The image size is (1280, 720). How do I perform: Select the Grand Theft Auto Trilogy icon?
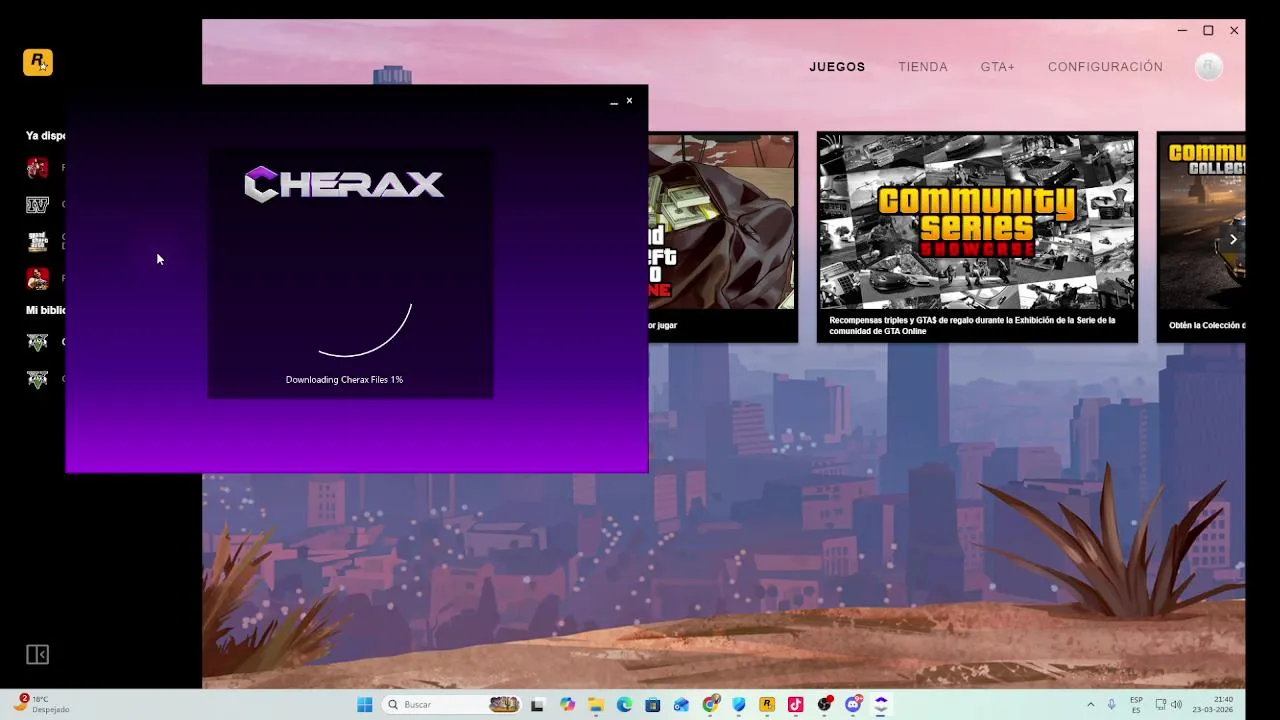coord(37,241)
